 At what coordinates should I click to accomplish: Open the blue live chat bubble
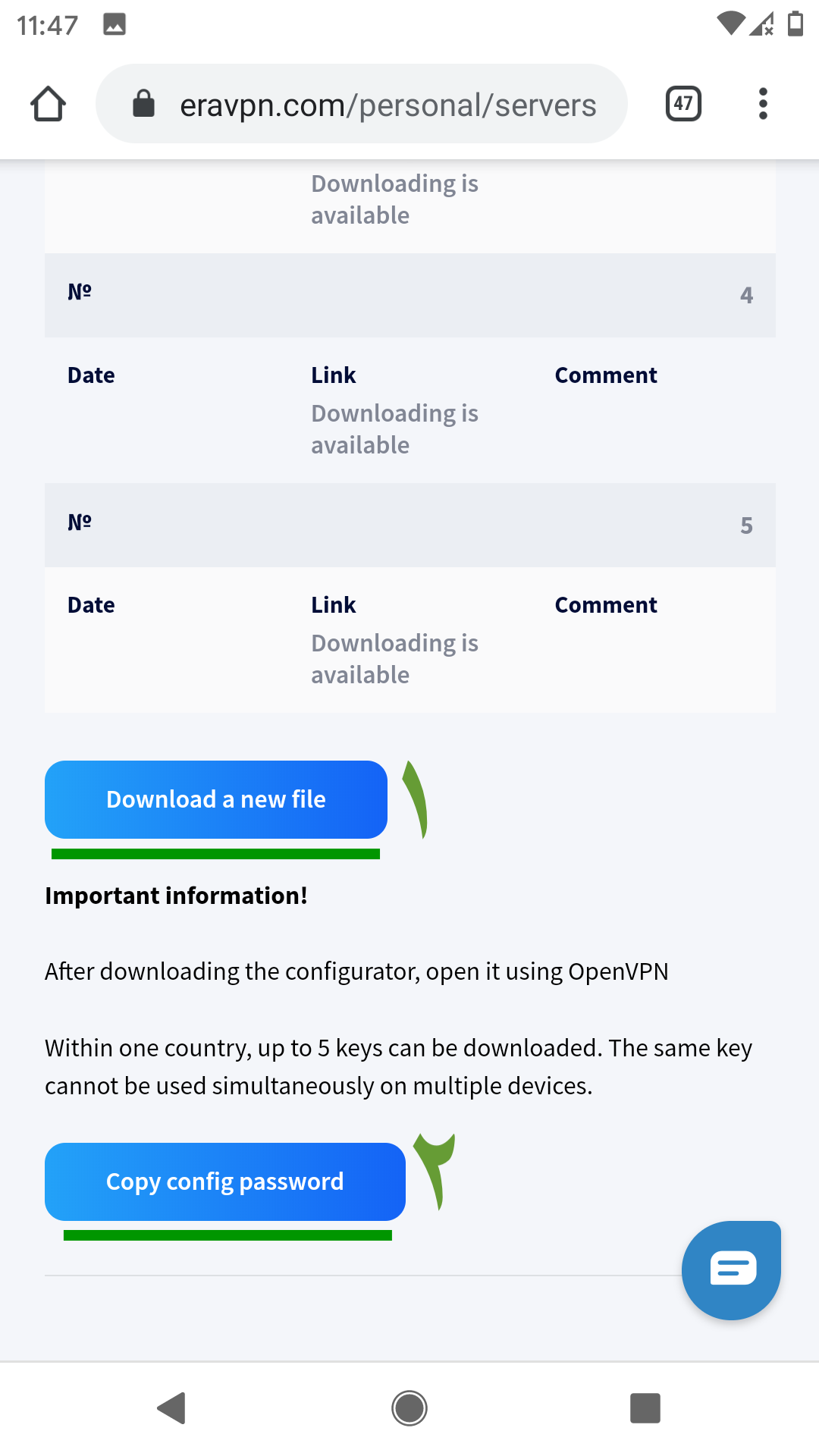click(x=731, y=1269)
